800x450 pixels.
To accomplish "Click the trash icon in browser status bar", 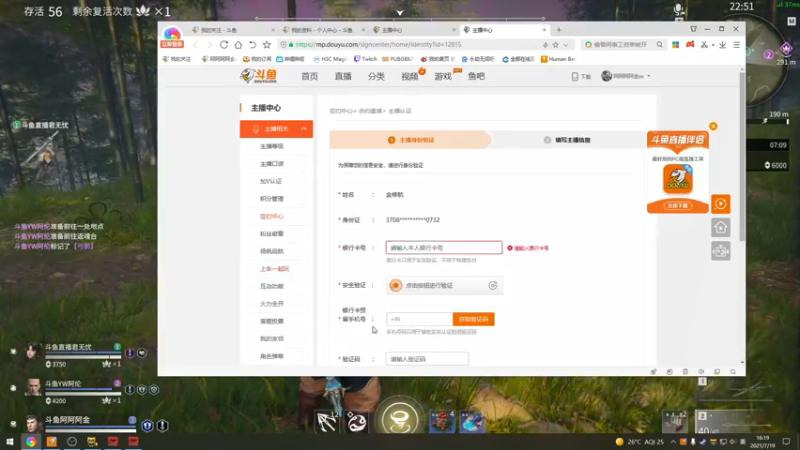I will 685,371.
